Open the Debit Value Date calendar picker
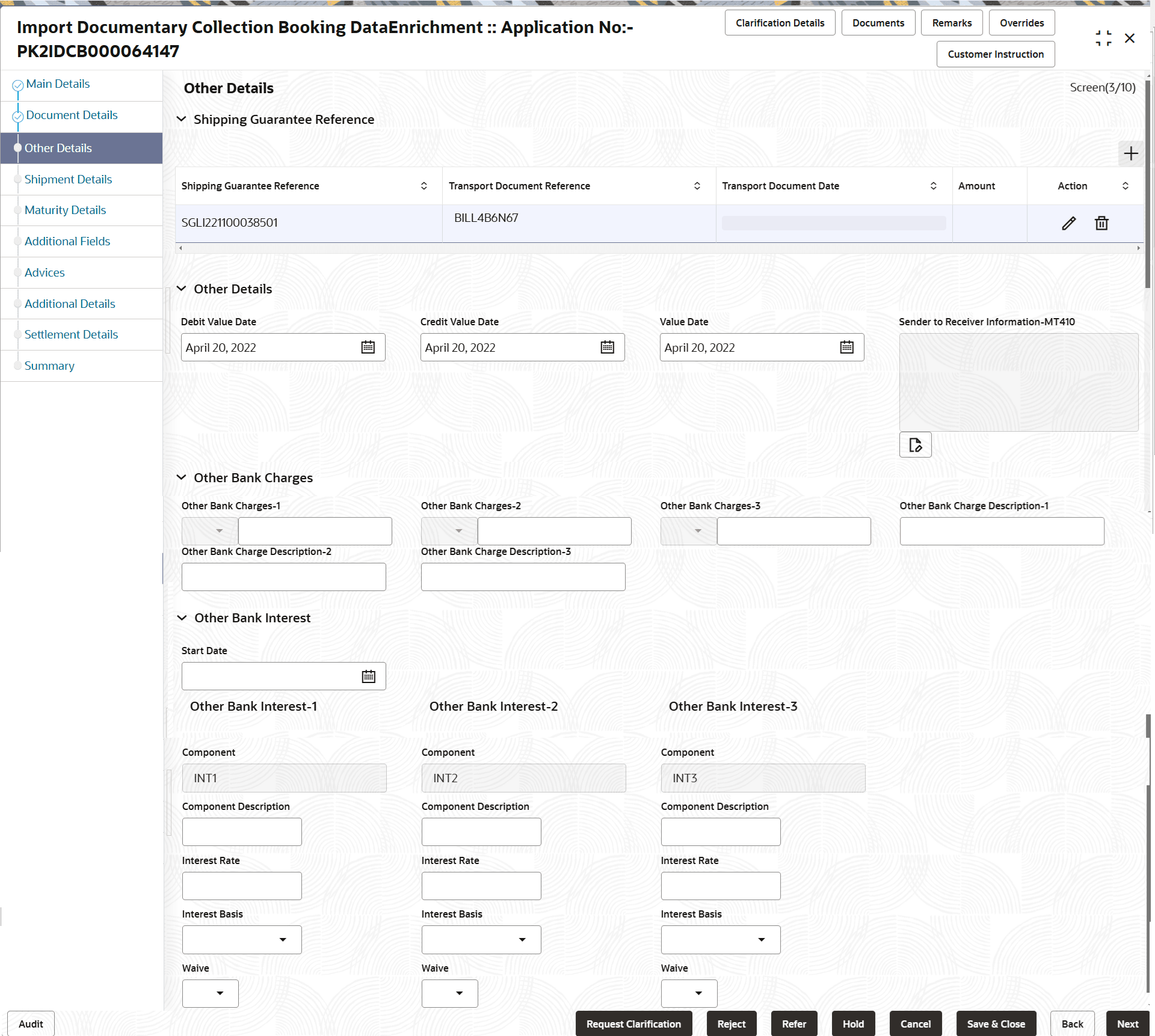 pos(368,347)
